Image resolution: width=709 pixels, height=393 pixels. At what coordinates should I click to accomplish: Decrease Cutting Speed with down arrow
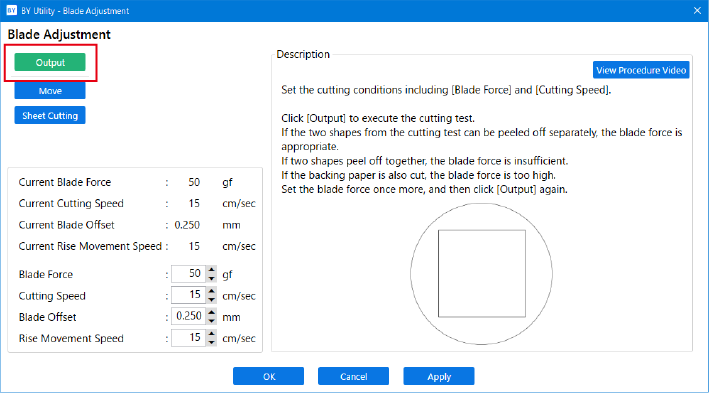tap(212, 299)
